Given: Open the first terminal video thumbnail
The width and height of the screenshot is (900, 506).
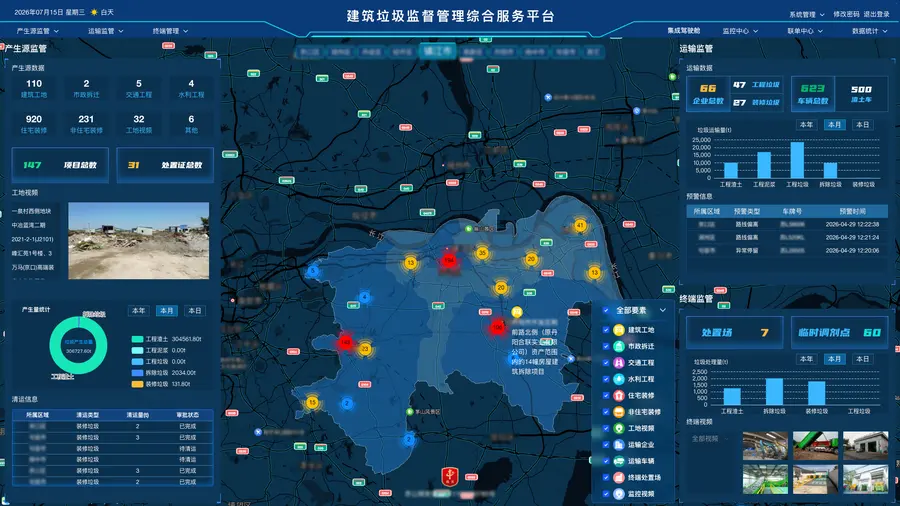Looking at the screenshot, I should coord(765,446).
